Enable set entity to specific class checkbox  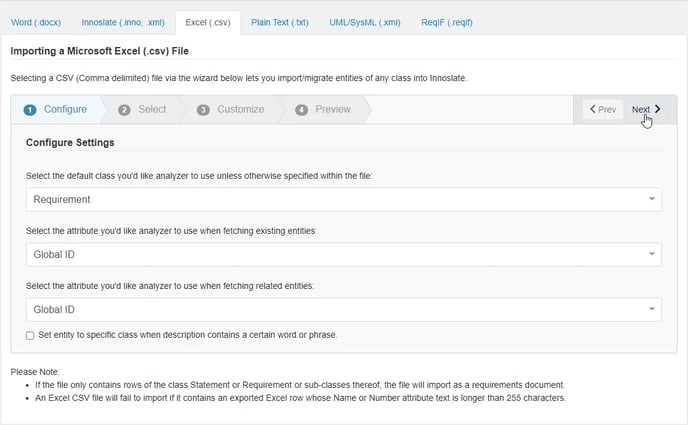point(30,336)
